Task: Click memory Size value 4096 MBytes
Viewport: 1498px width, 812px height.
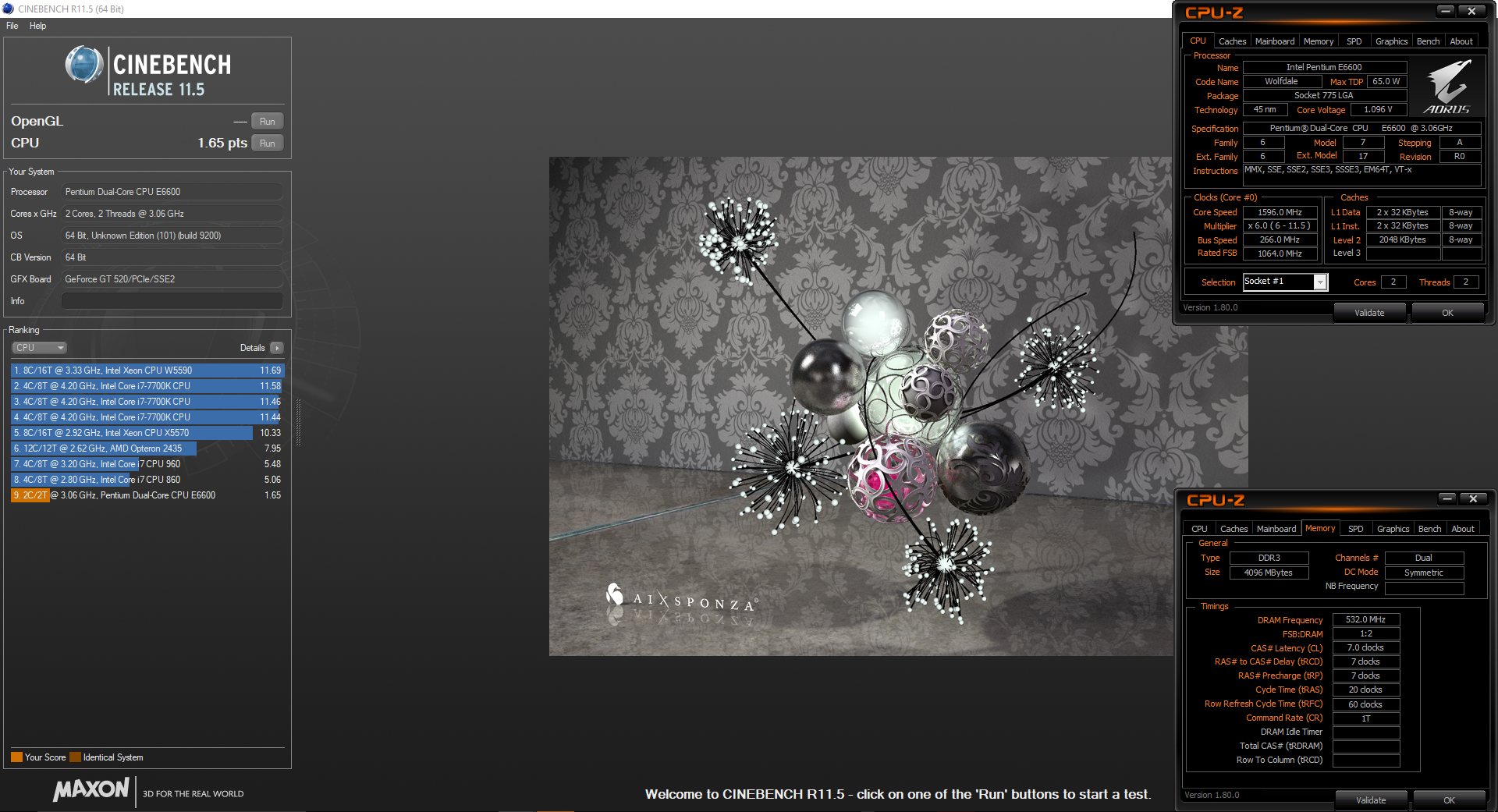Action: [x=1269, y=573]
